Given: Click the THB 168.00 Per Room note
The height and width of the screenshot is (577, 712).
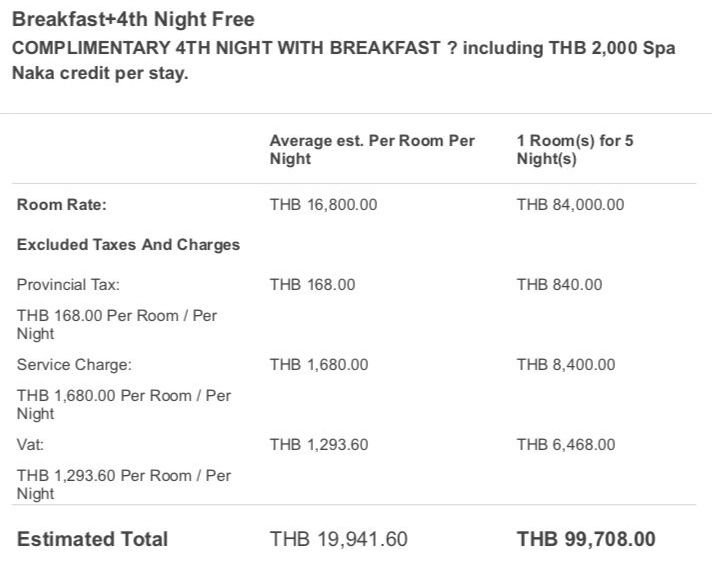Looking at the screenshot, I should (116, 324).
